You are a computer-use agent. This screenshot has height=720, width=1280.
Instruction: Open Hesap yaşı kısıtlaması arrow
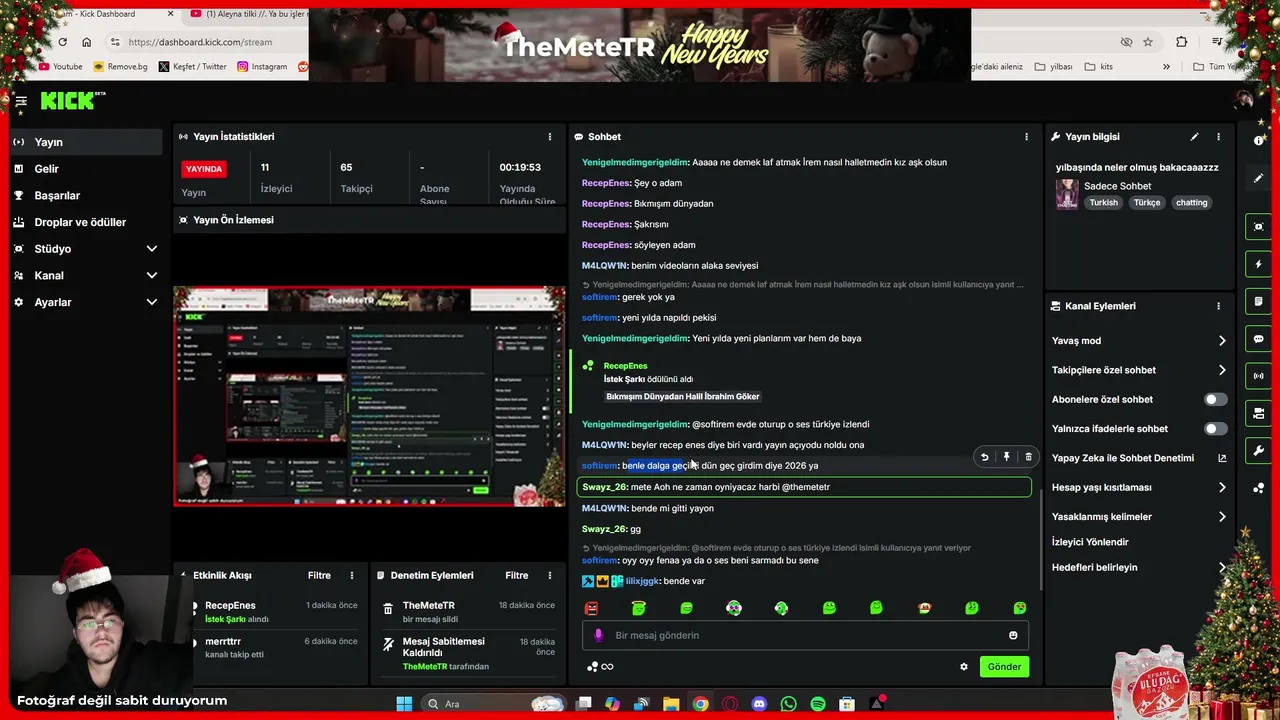coord(1221,488)
